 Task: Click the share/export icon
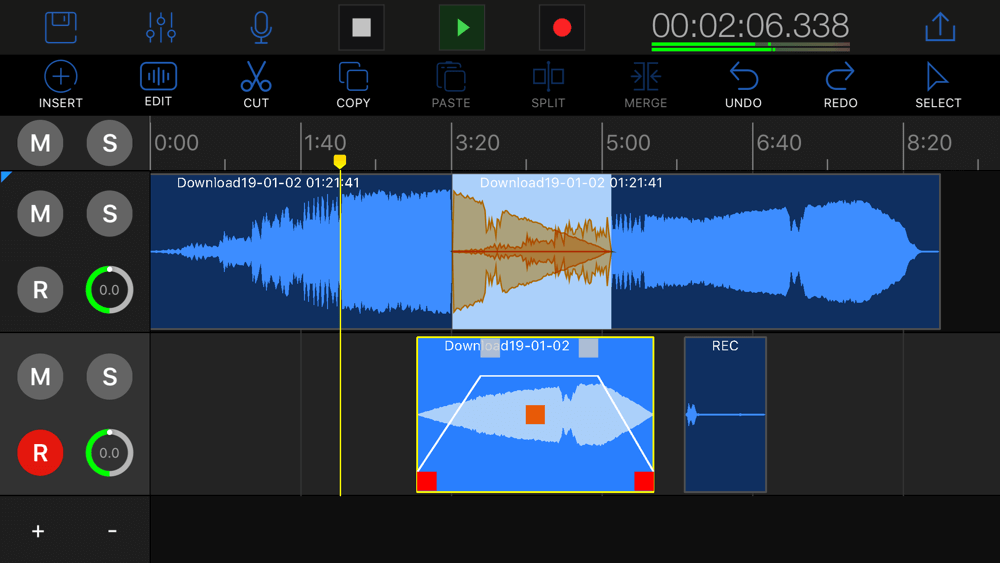(940, 27)
